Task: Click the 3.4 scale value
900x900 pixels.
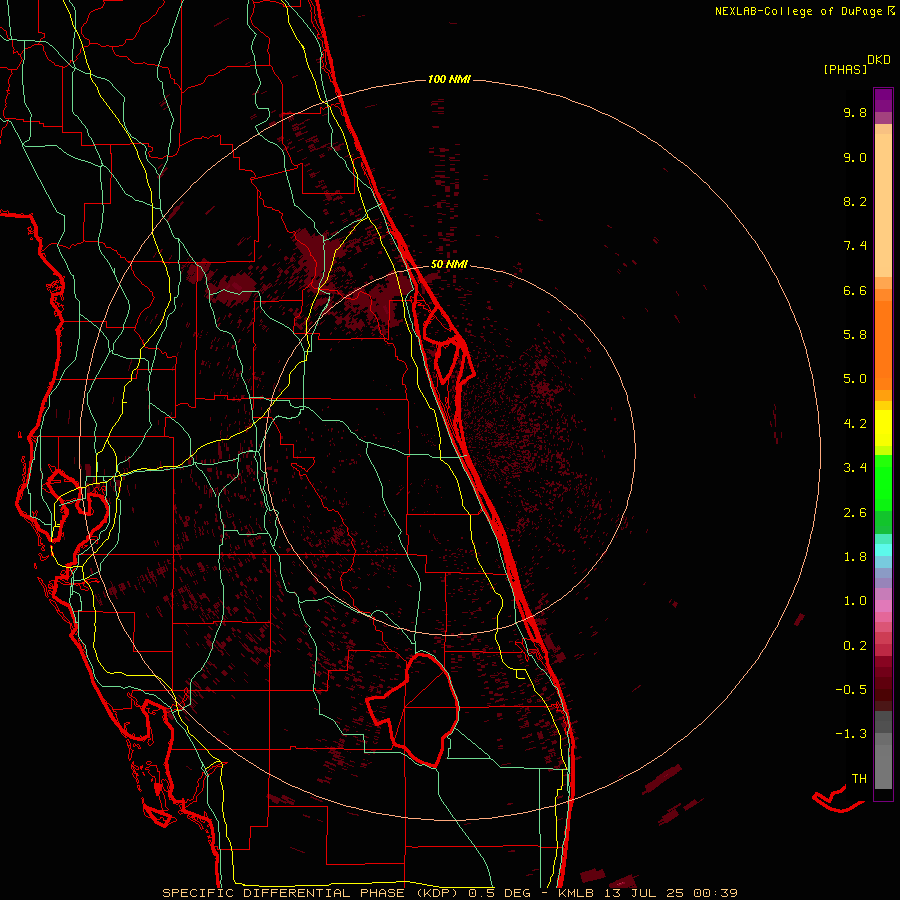Action: pyautogui.click(x=855, y=468)
